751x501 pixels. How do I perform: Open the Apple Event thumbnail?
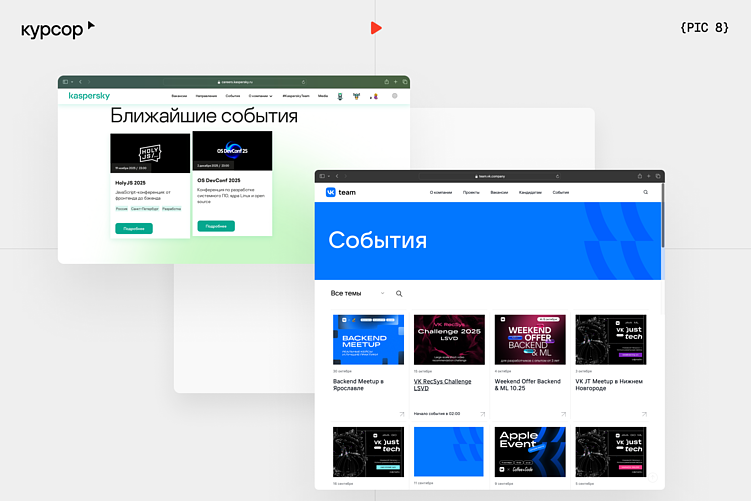tap(530, 452)
